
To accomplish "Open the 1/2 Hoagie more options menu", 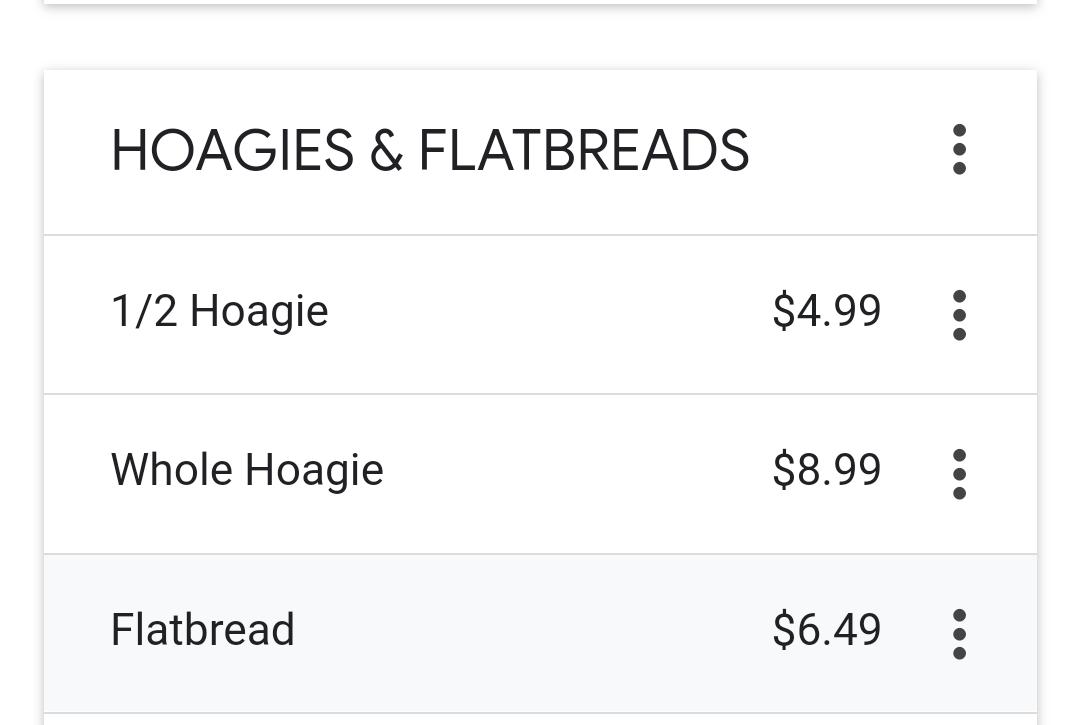I will click(959, 315).
